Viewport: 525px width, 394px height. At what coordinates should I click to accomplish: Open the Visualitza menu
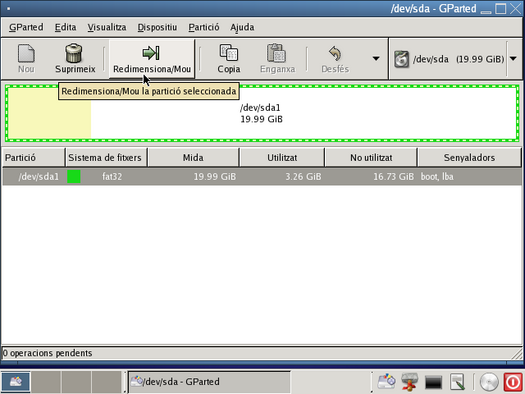(107, 27)
